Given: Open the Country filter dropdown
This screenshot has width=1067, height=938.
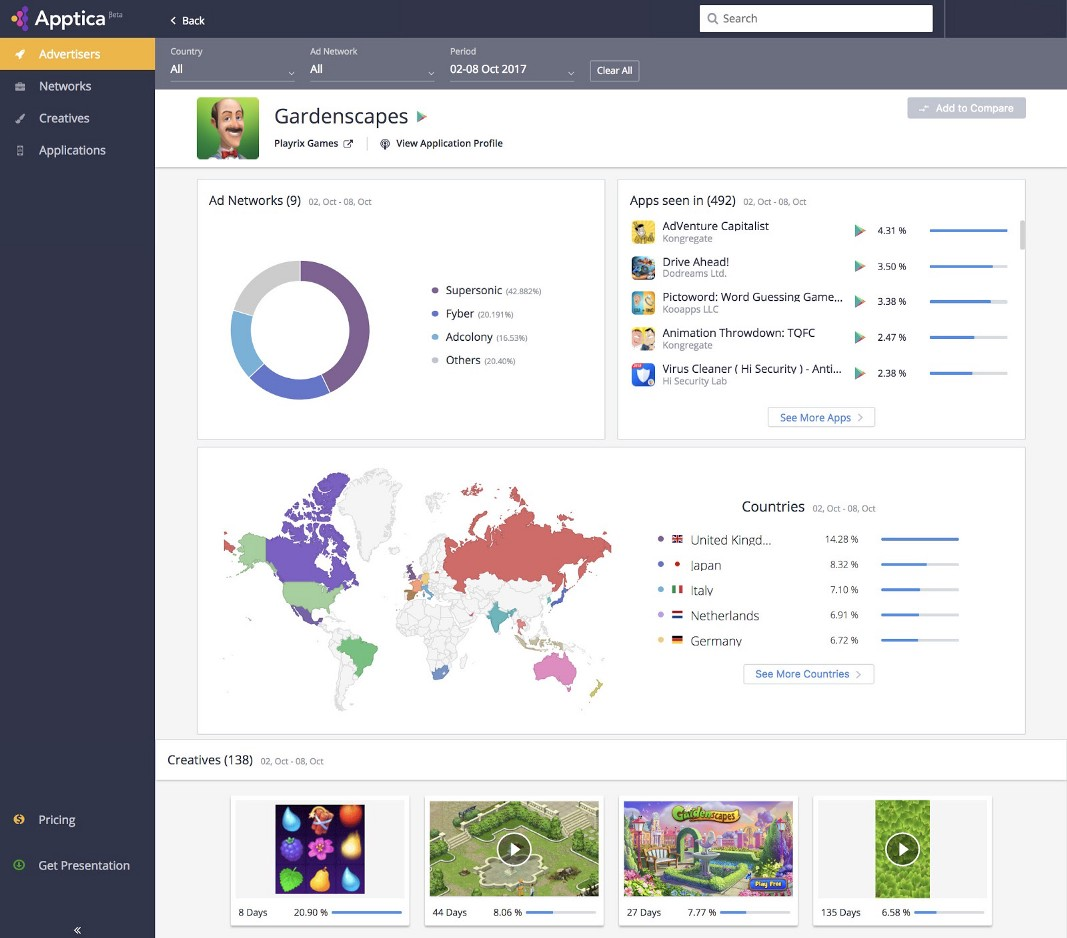Looking at the screenshot, I should click(232, 70).
